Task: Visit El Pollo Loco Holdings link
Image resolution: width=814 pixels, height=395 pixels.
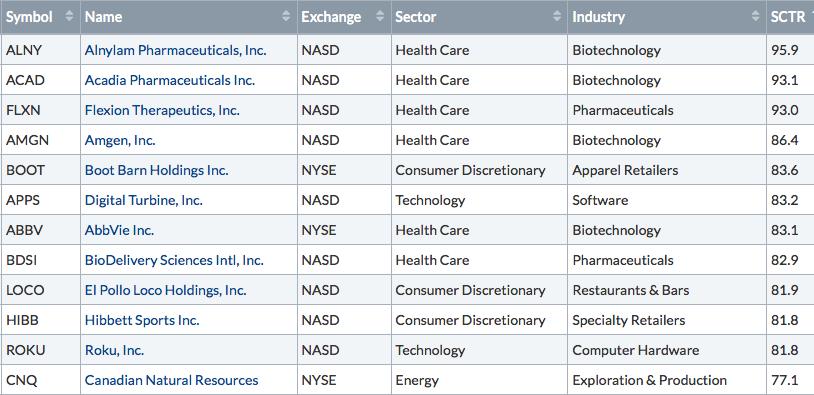Action: (165, 291)
